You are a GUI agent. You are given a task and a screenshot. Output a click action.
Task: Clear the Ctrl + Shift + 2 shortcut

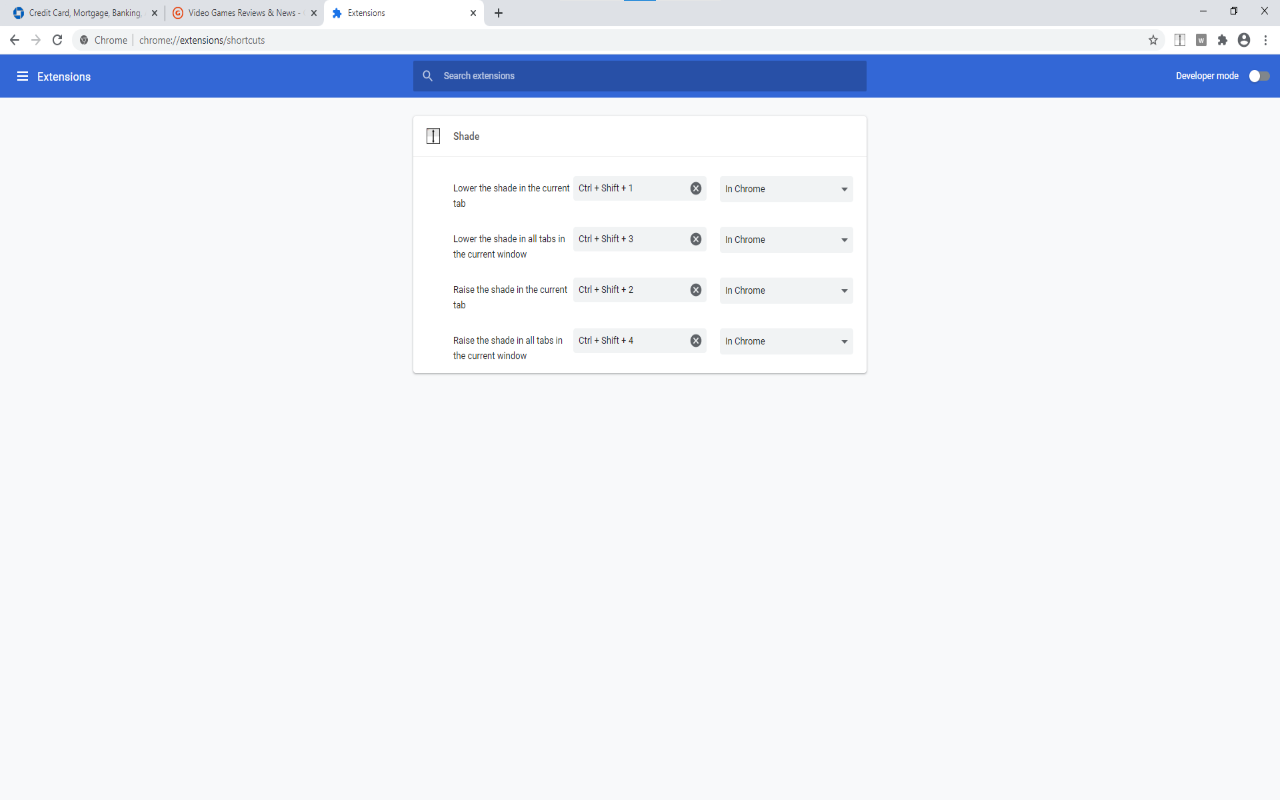(x=696, y=290)
